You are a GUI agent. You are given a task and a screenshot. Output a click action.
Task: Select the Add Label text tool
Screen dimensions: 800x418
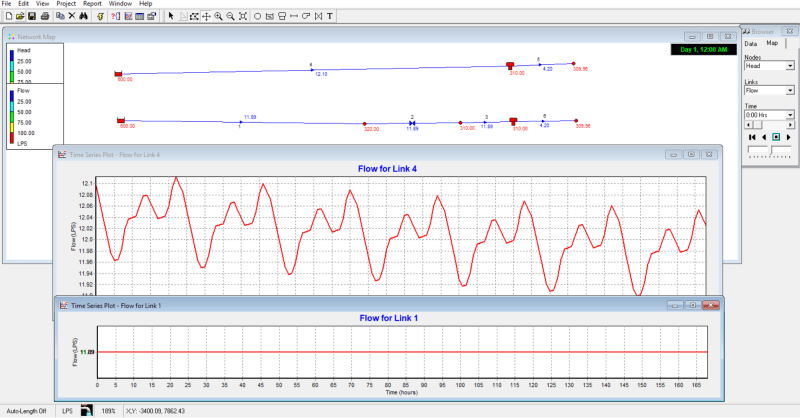[330, 16]
